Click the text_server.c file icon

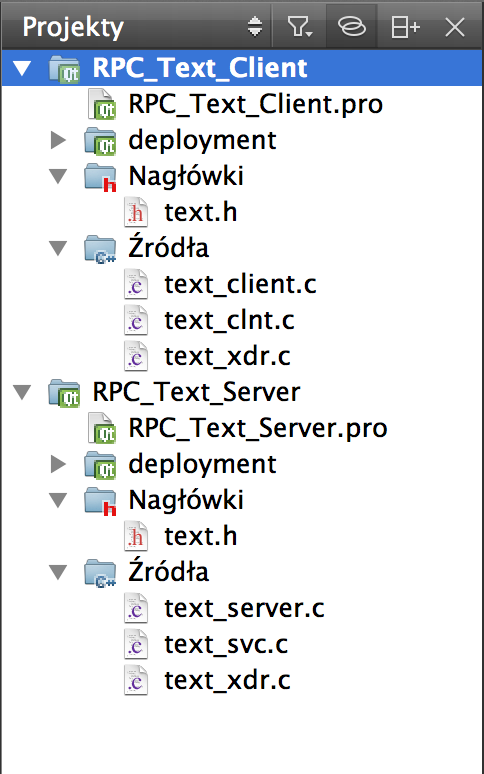point(136,609)
